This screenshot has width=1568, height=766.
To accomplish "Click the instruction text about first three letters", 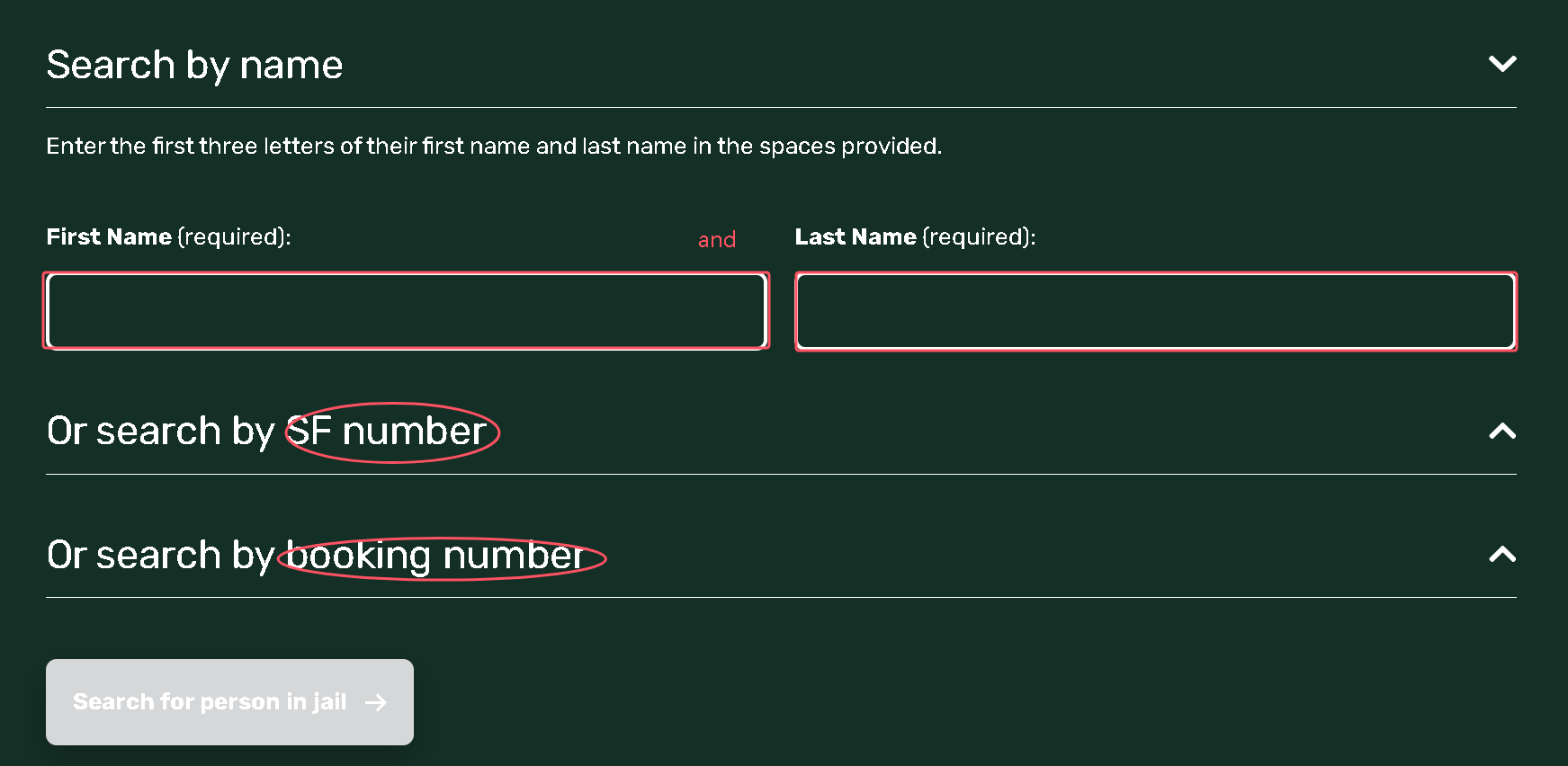I will (x=494, y=146).
